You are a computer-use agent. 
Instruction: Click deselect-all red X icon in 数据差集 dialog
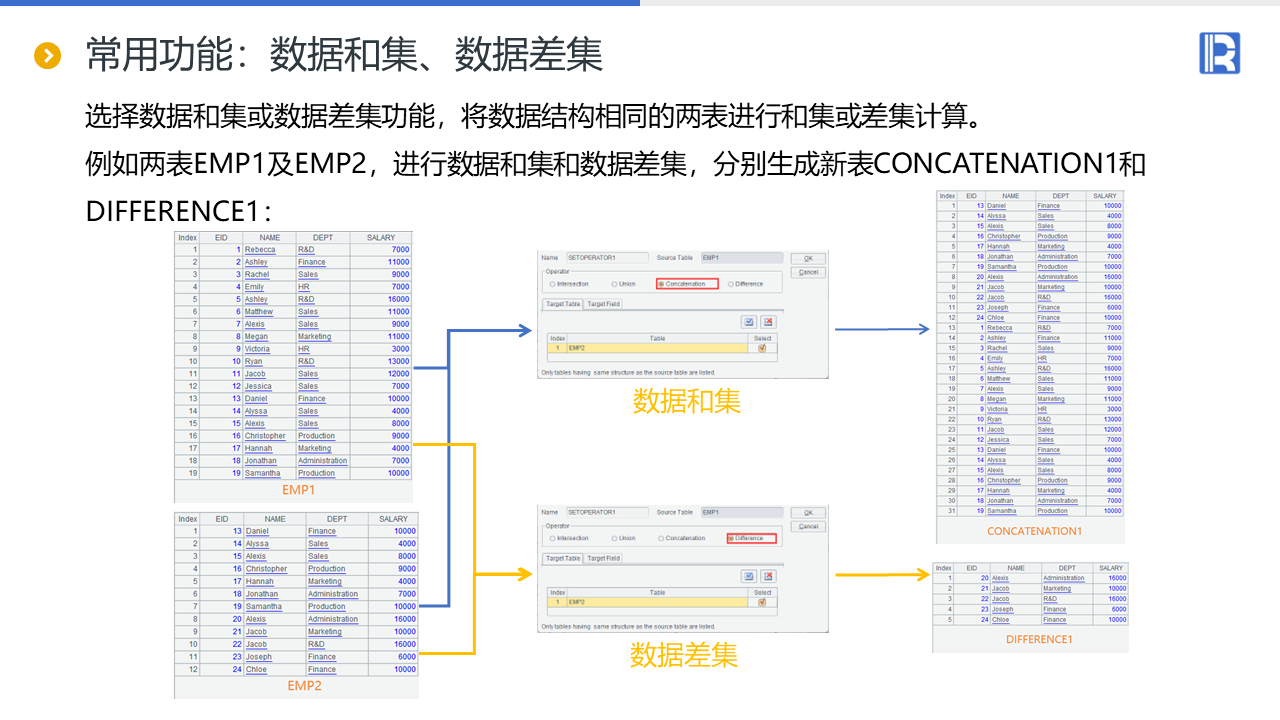click(768, 576)
